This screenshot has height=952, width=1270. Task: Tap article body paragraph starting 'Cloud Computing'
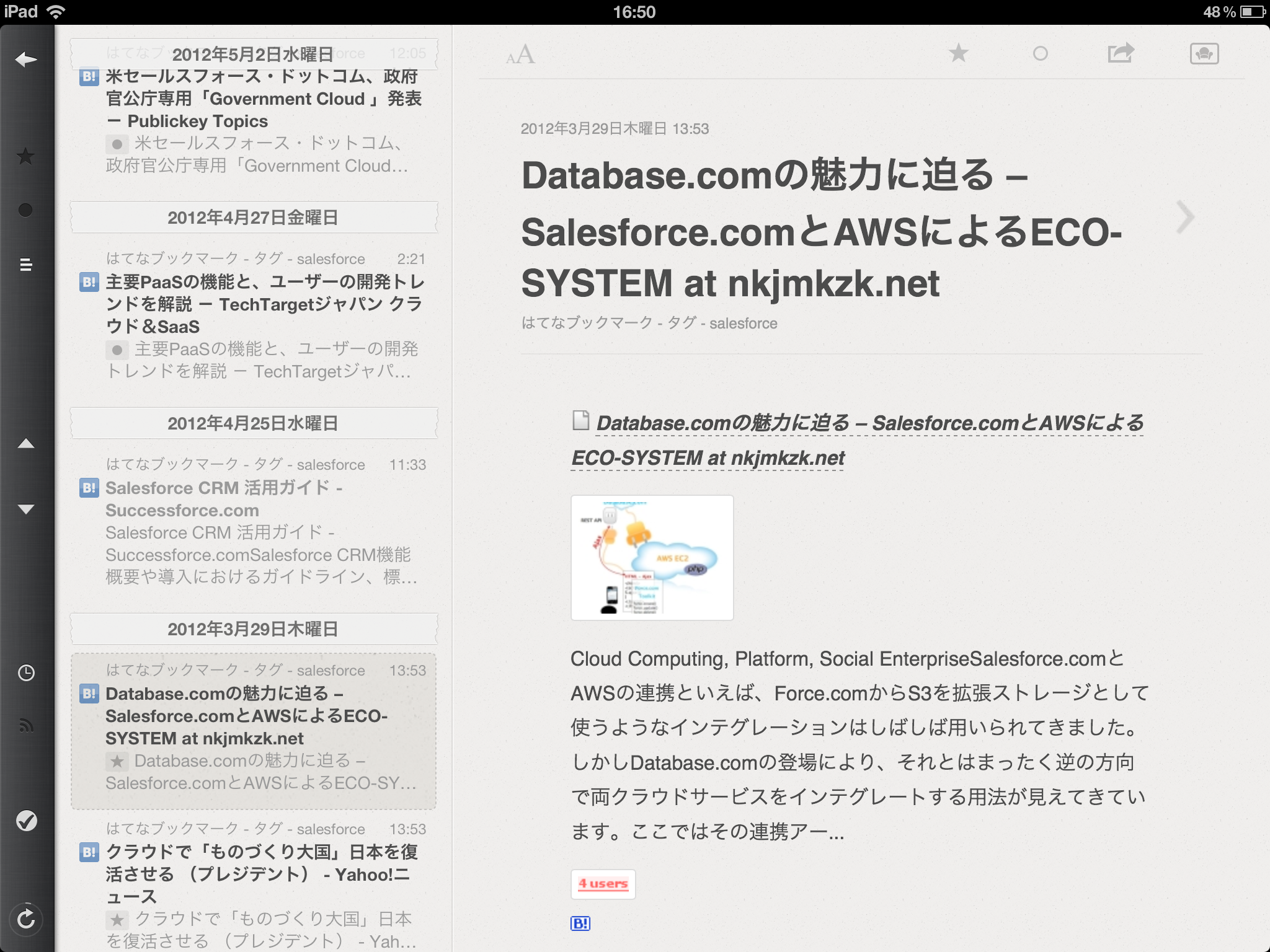coord(860,745)
